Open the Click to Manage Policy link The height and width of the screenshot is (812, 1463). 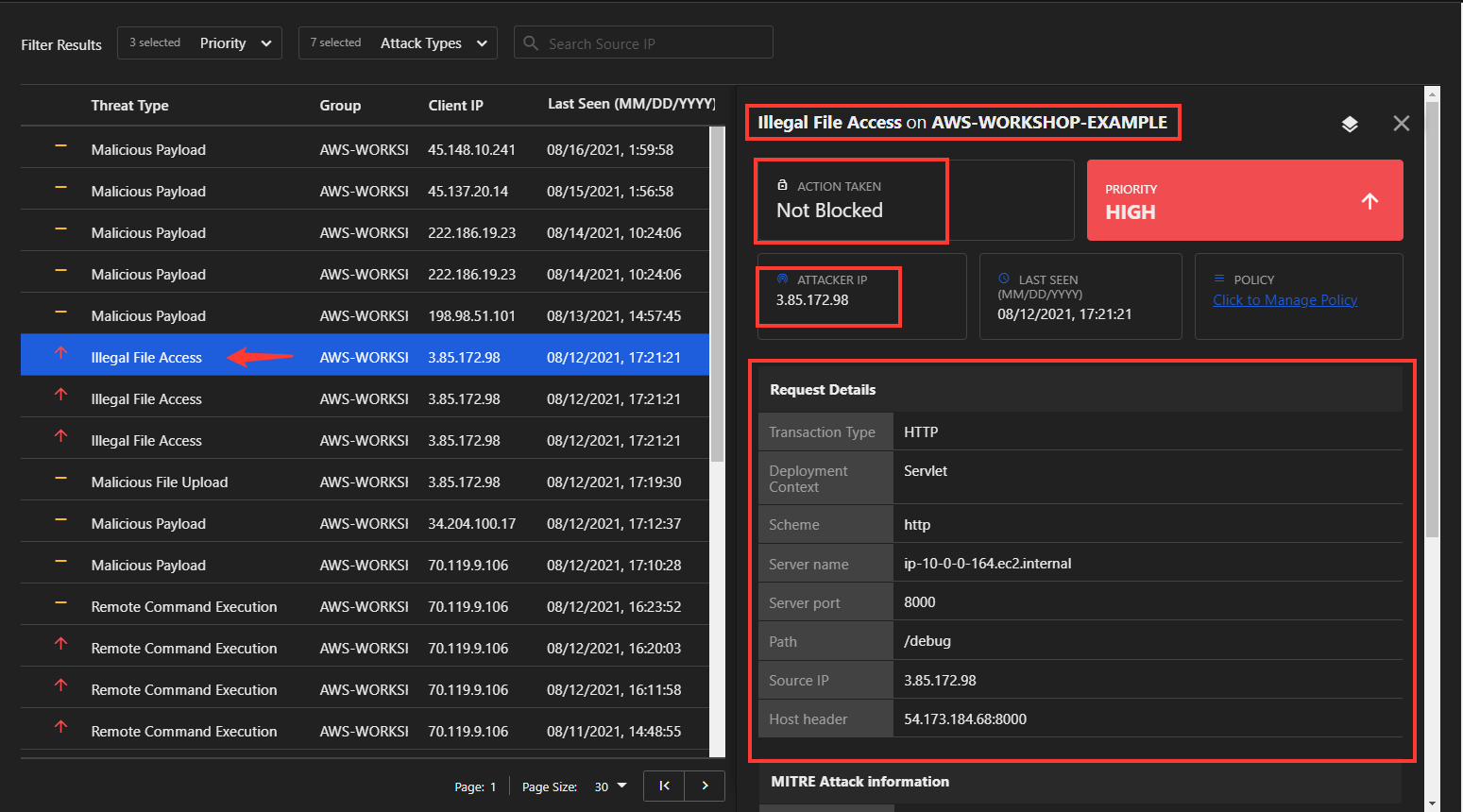click(1284, 300)
